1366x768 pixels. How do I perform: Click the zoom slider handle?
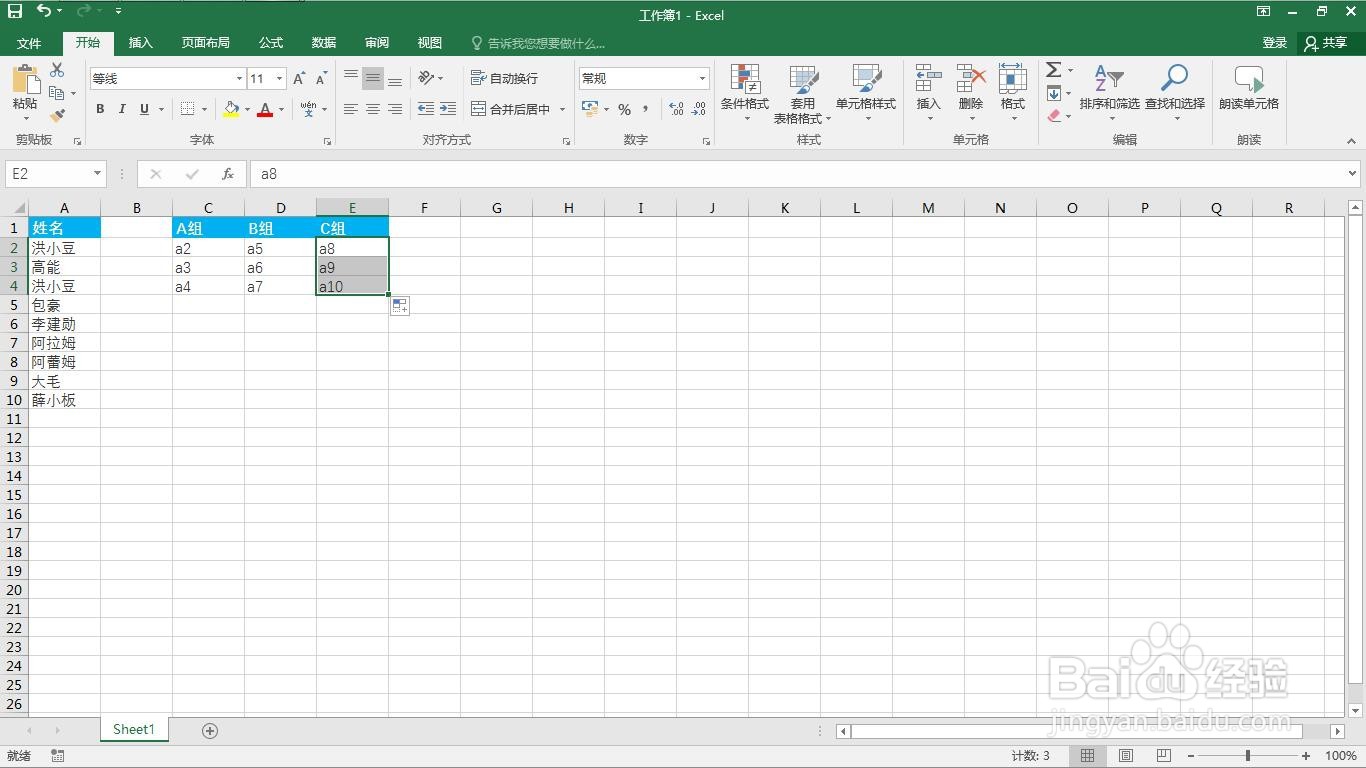[x=1248, y=756]
